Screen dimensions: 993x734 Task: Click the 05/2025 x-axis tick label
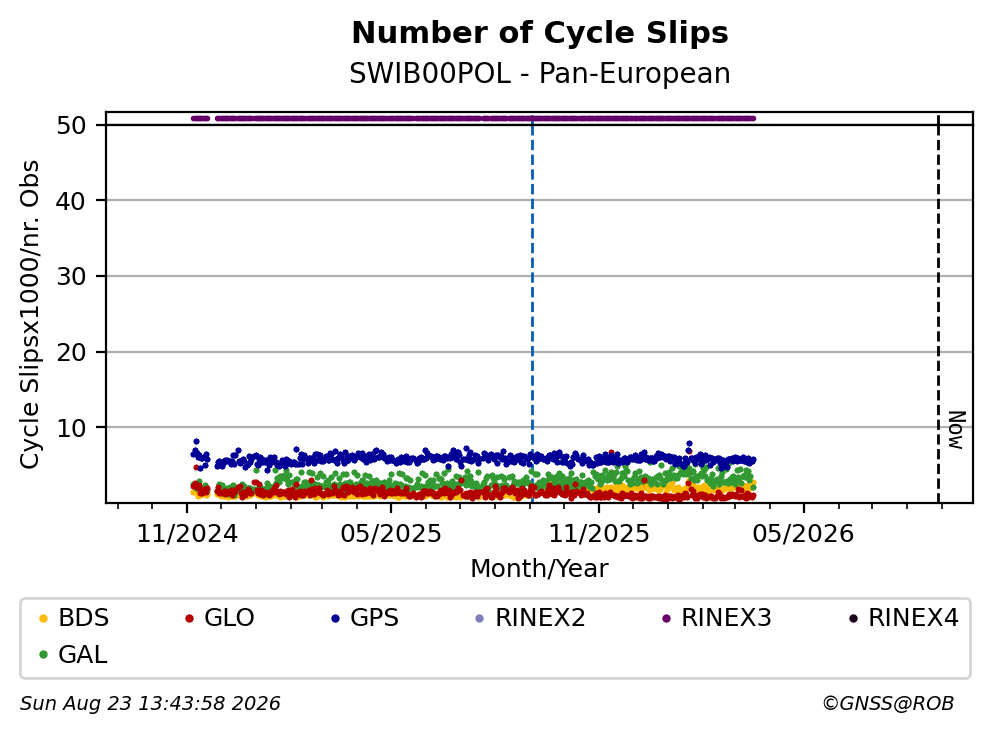[x=391, y=534]
